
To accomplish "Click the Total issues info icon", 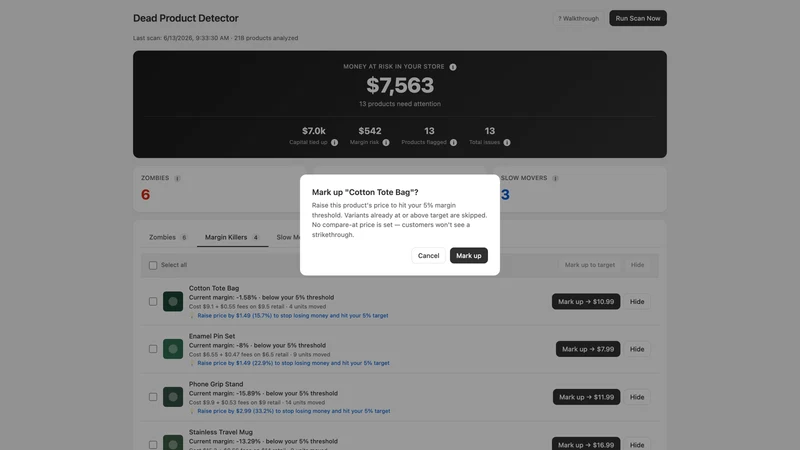I will (x=507, y=143).
